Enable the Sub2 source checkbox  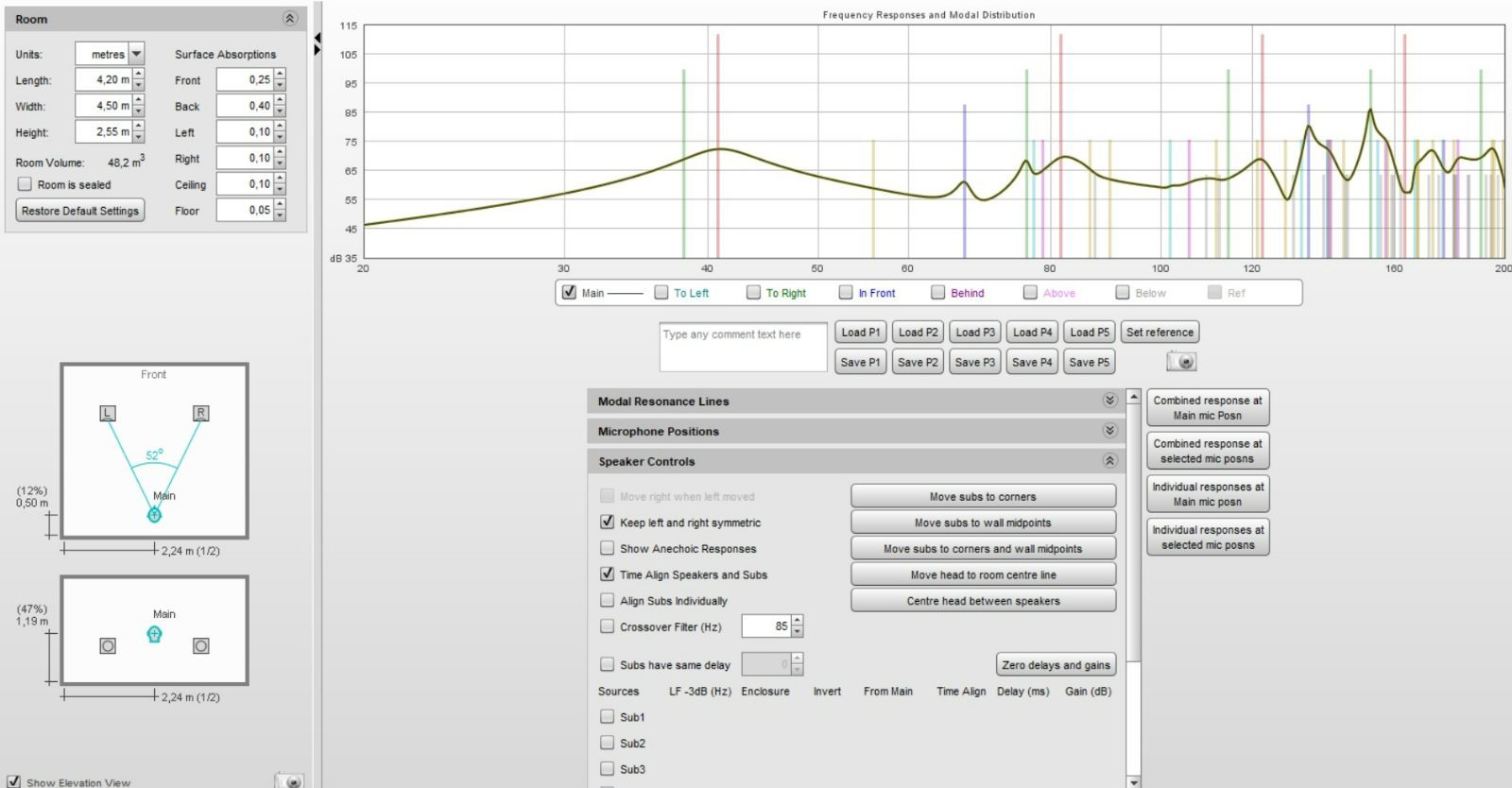[607, 743]
